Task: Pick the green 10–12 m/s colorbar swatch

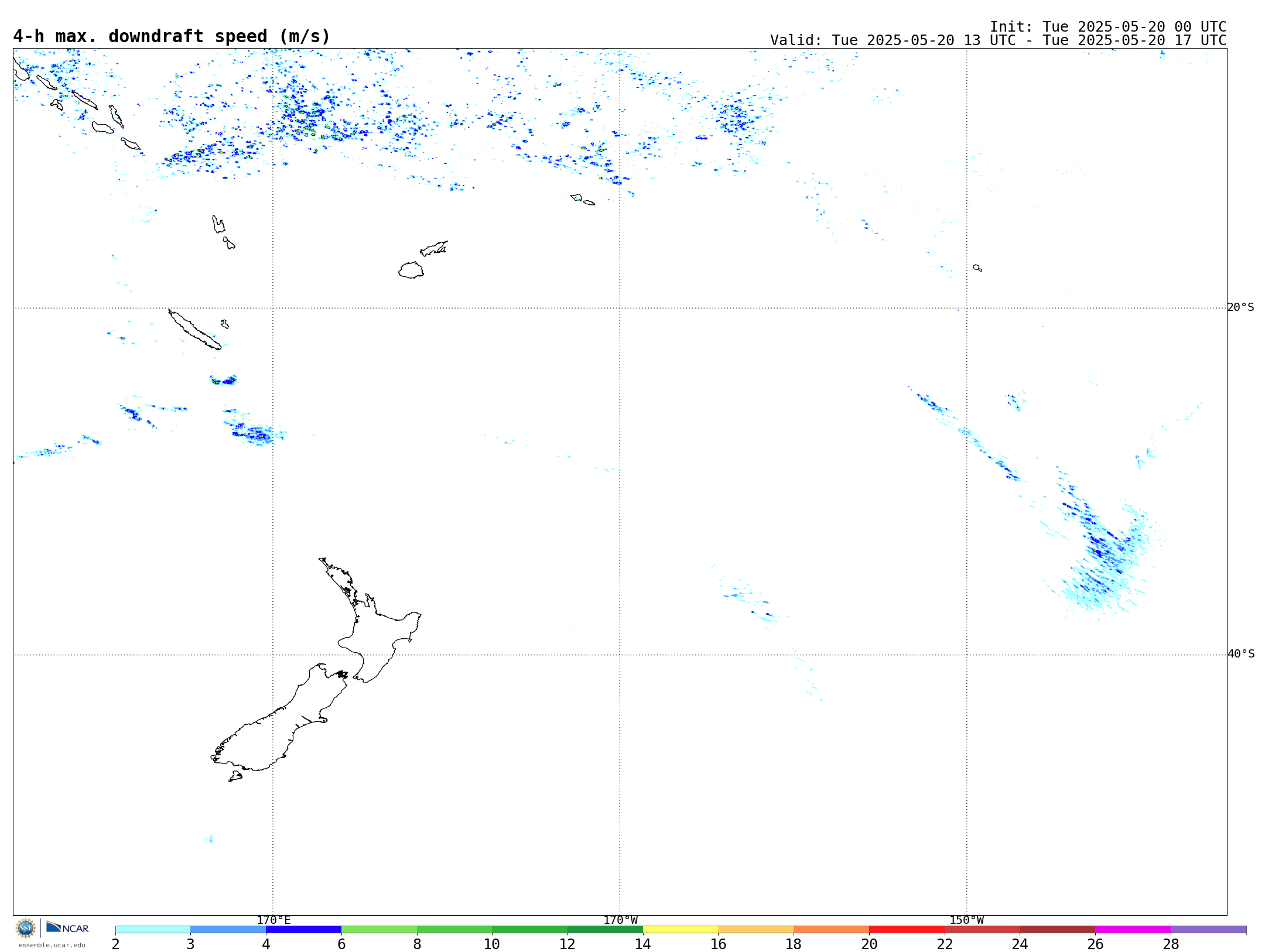Action: tap(529, 929)
